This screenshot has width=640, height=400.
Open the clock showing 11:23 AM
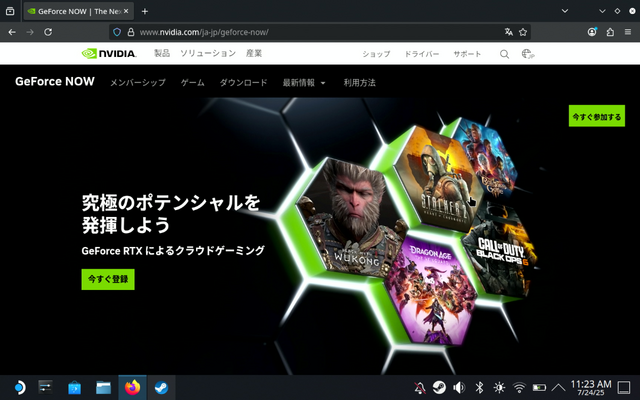591,387
